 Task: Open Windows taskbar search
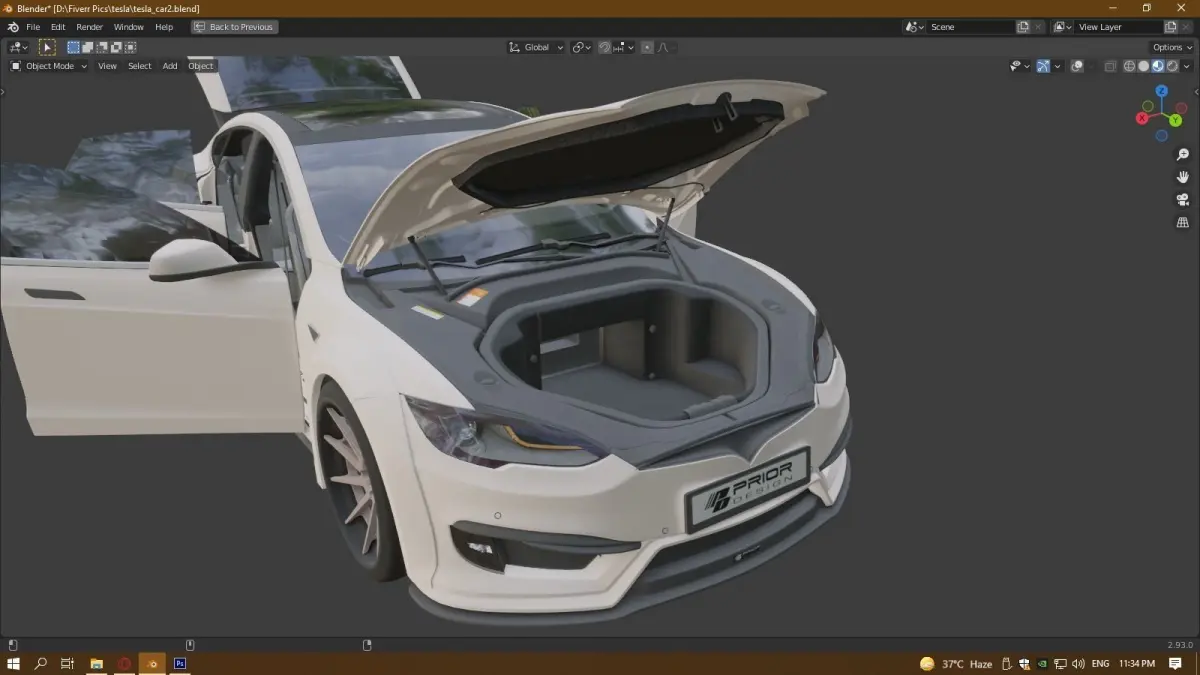(41, 663)
